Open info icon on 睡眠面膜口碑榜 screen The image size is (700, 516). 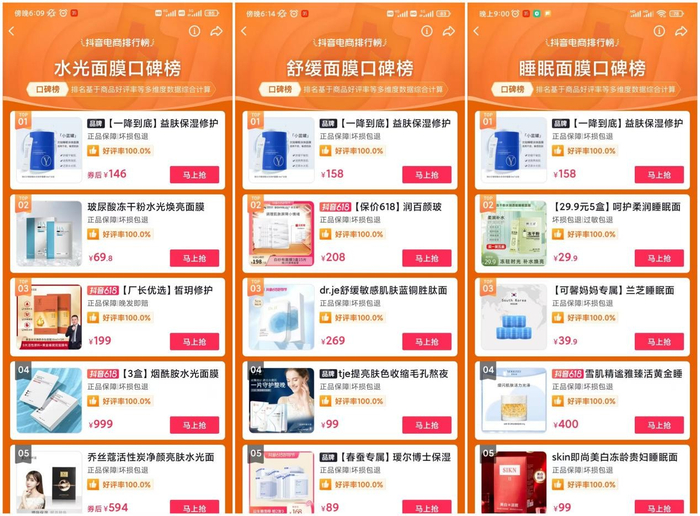[659, 31]
